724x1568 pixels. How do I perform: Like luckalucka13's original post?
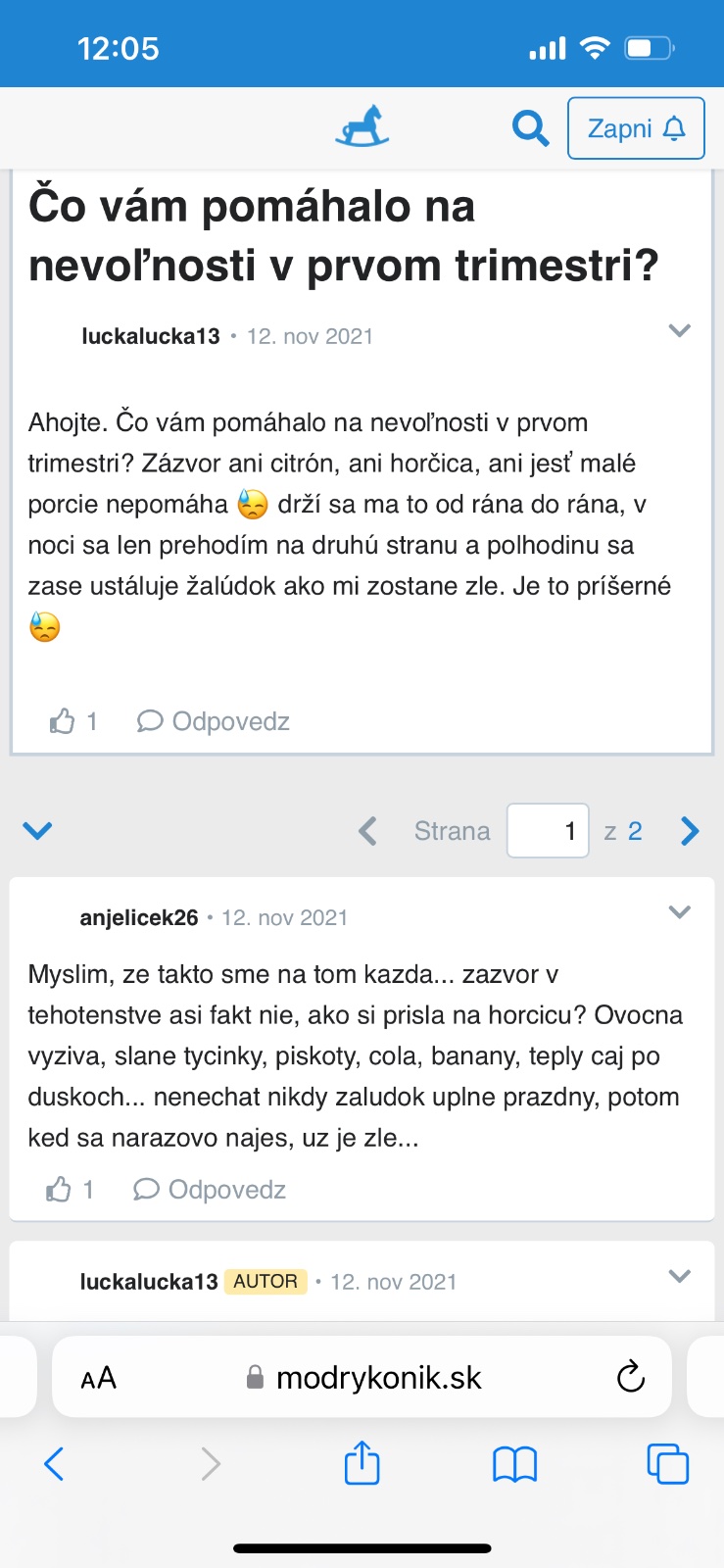pos(63,722)
